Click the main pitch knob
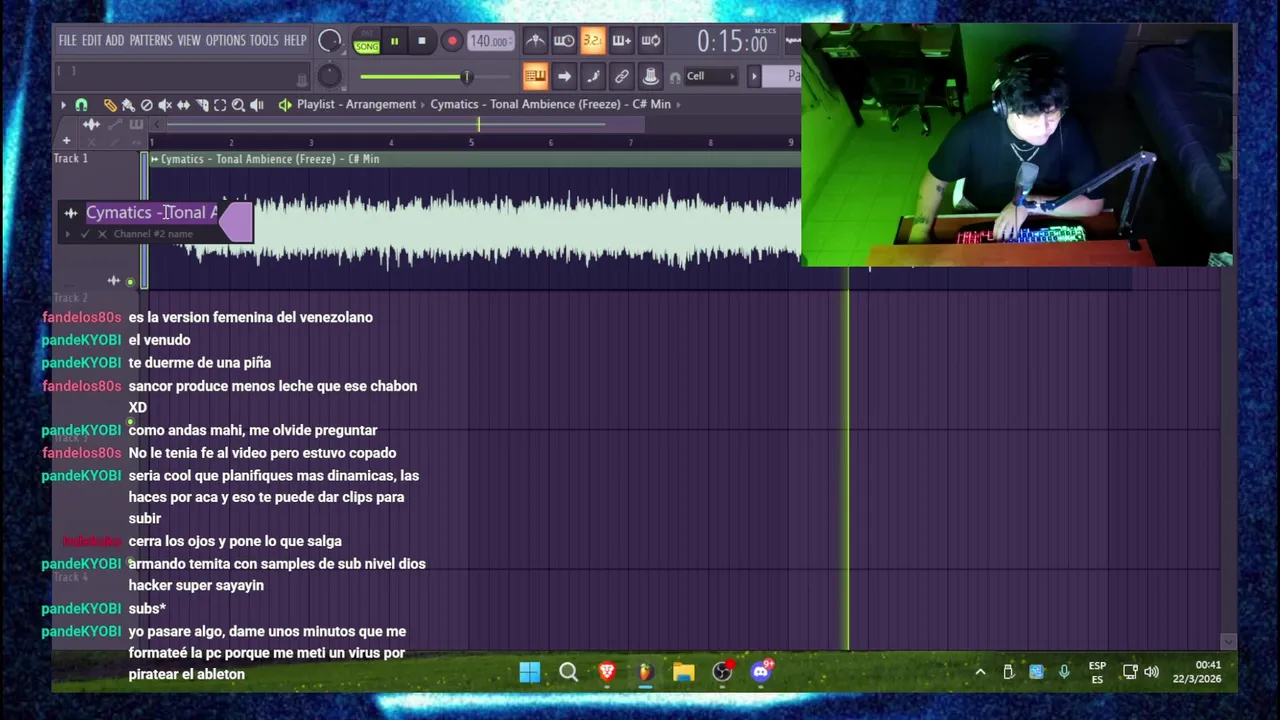Viewport: 1280px width, 720px height. point(329,76)
